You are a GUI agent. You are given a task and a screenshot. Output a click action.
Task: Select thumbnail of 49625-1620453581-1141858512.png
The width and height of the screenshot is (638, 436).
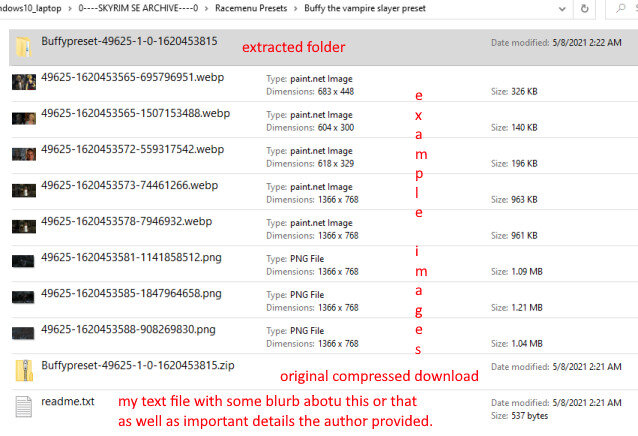click(x=23, y=261)
